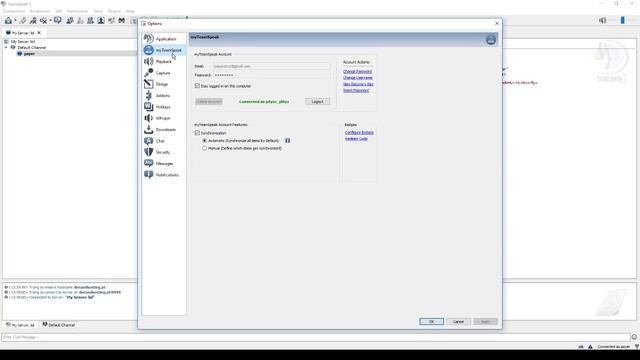Screen dimensions: 640x360
Task: Toggle Stay logged in on this computer
Action: point(198,86)
